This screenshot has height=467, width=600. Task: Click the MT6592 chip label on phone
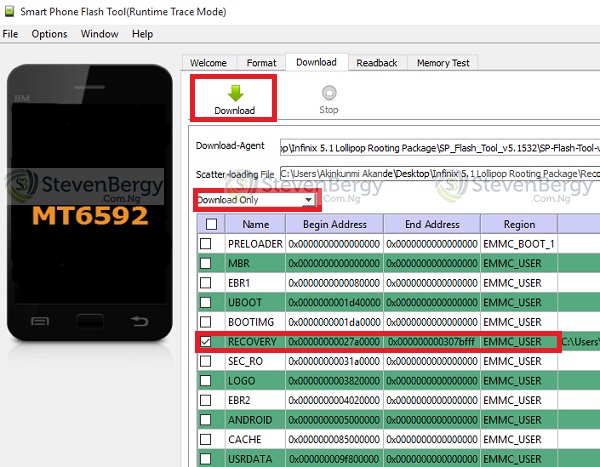[x=90, y=216]
